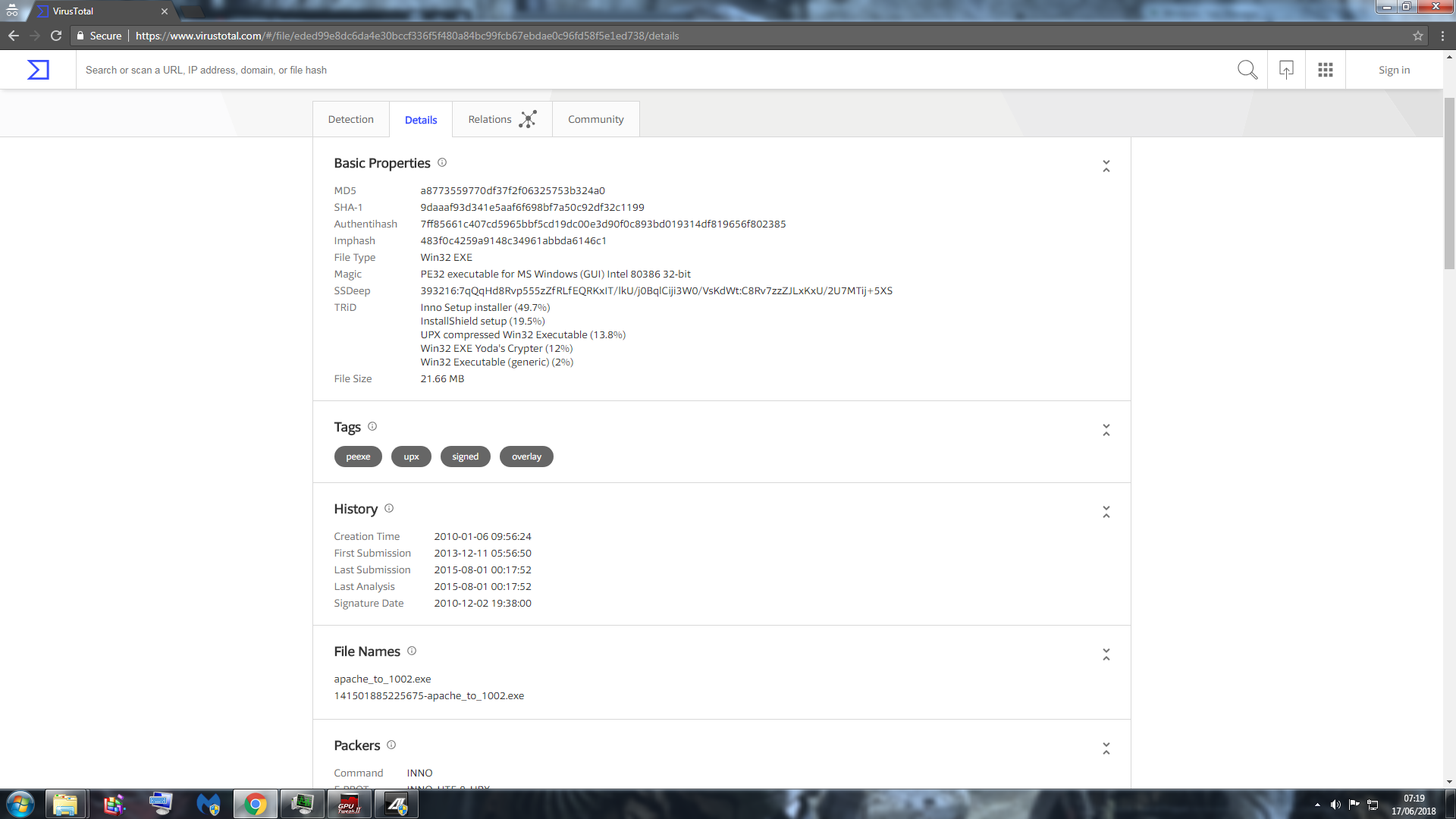This screenshot has width=1456, height=819.
Task: Collapse the Tags section
Action: [1106, 430]
